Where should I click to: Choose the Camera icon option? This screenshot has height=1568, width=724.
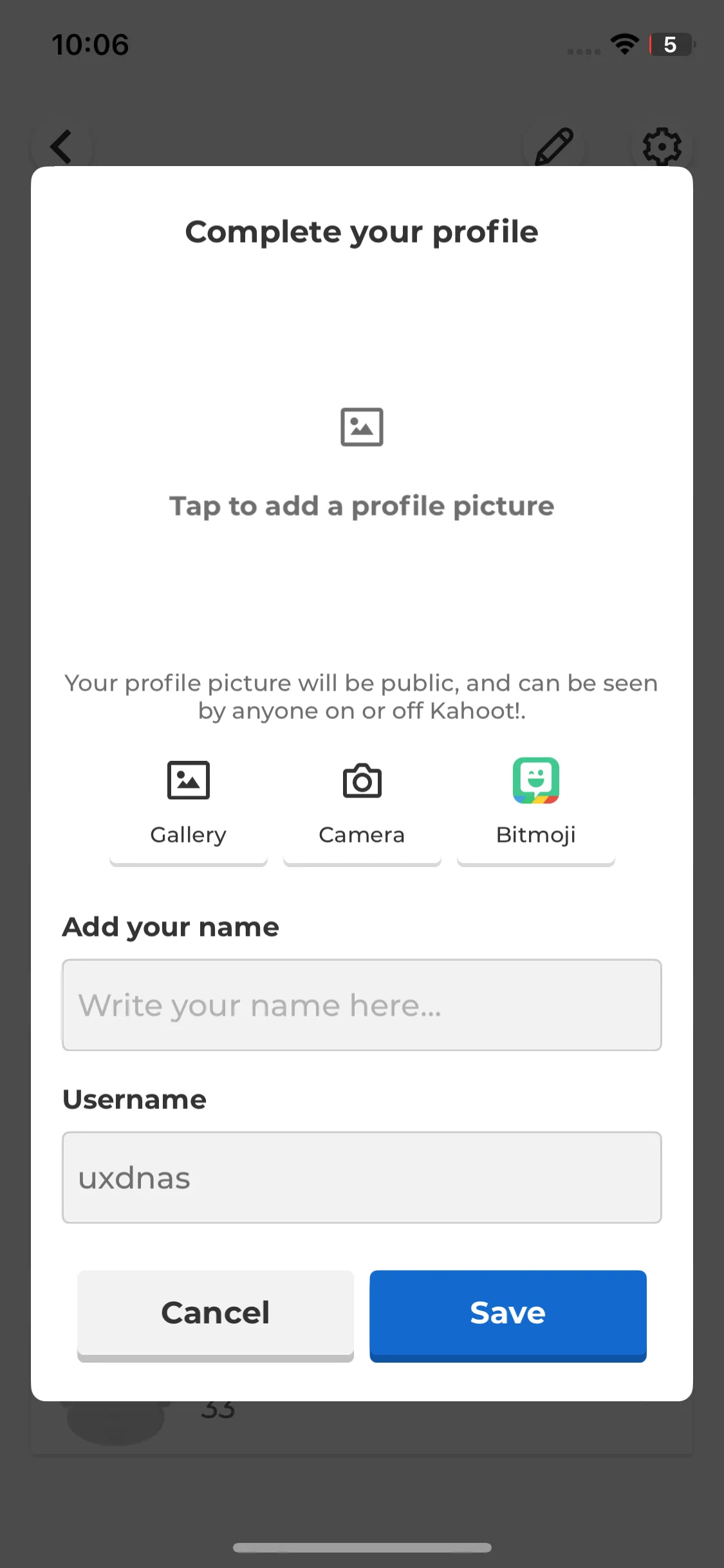(x=362, y=781)
